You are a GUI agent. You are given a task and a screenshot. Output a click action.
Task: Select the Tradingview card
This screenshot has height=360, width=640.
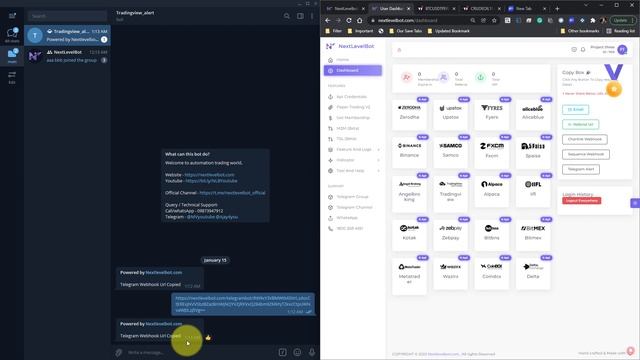451,193
